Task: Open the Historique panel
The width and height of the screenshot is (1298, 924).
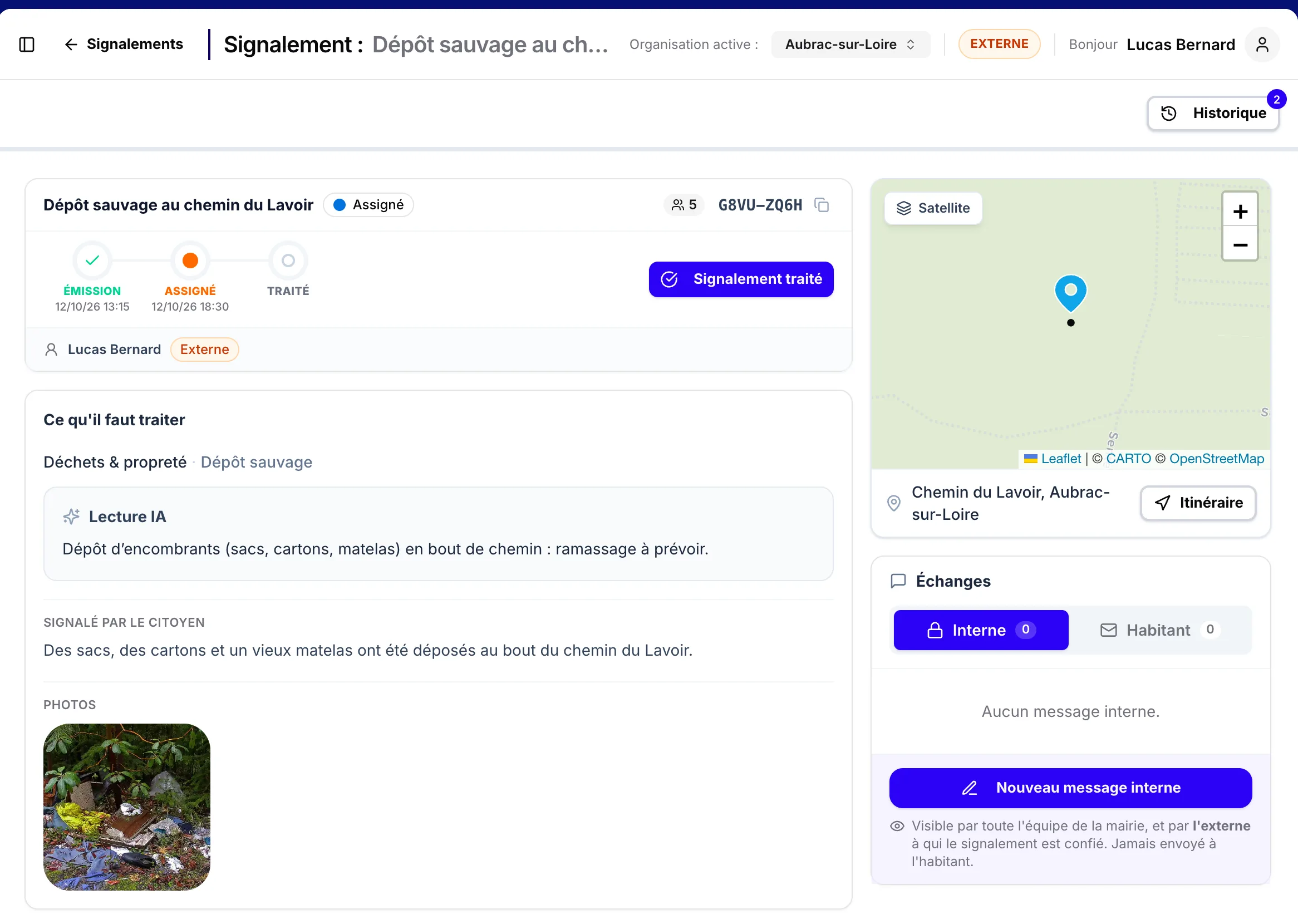Action: pyautogui.click(x=1213, y=113)
